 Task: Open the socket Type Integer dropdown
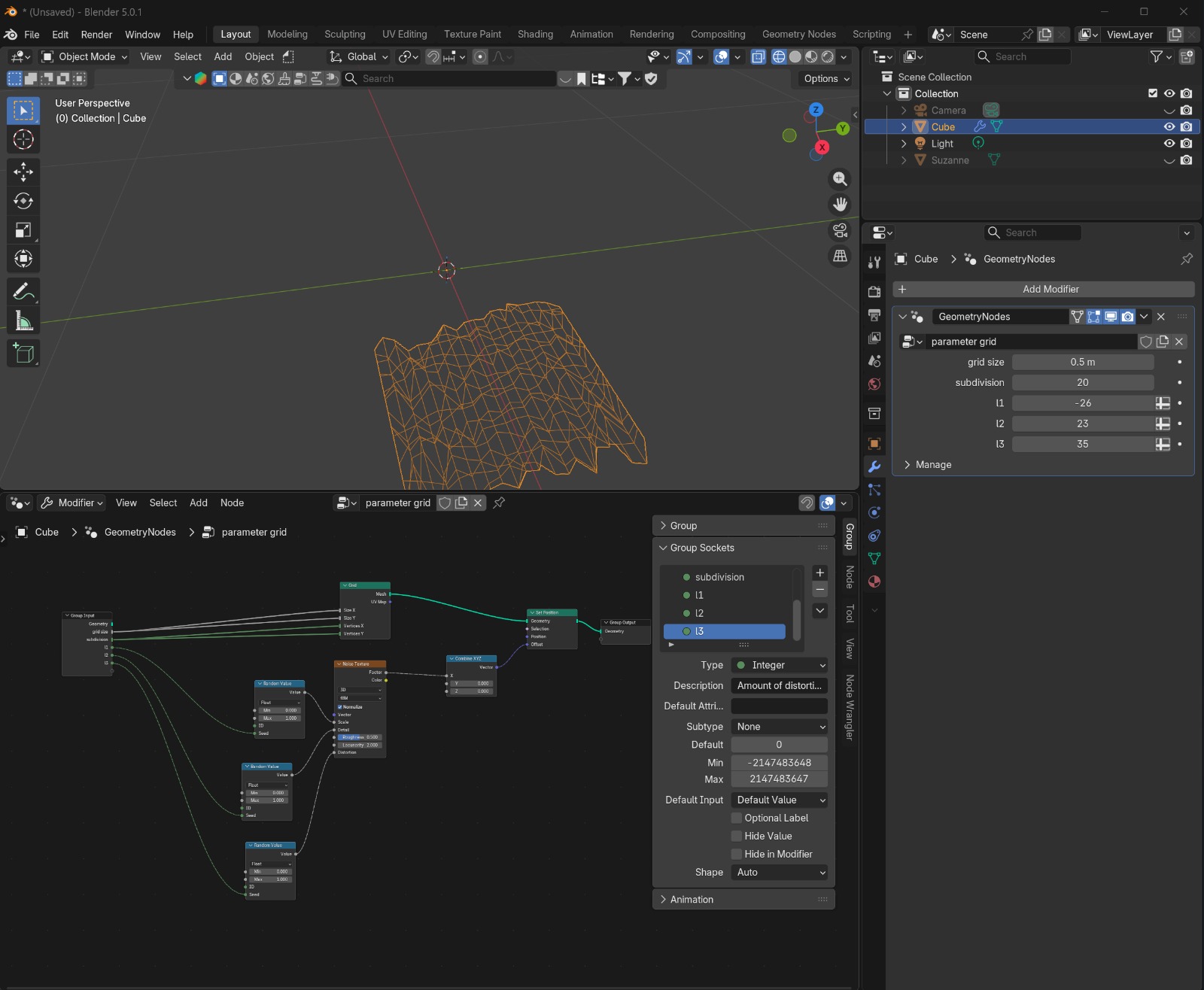pyautogui.click(x=780, y=665)
